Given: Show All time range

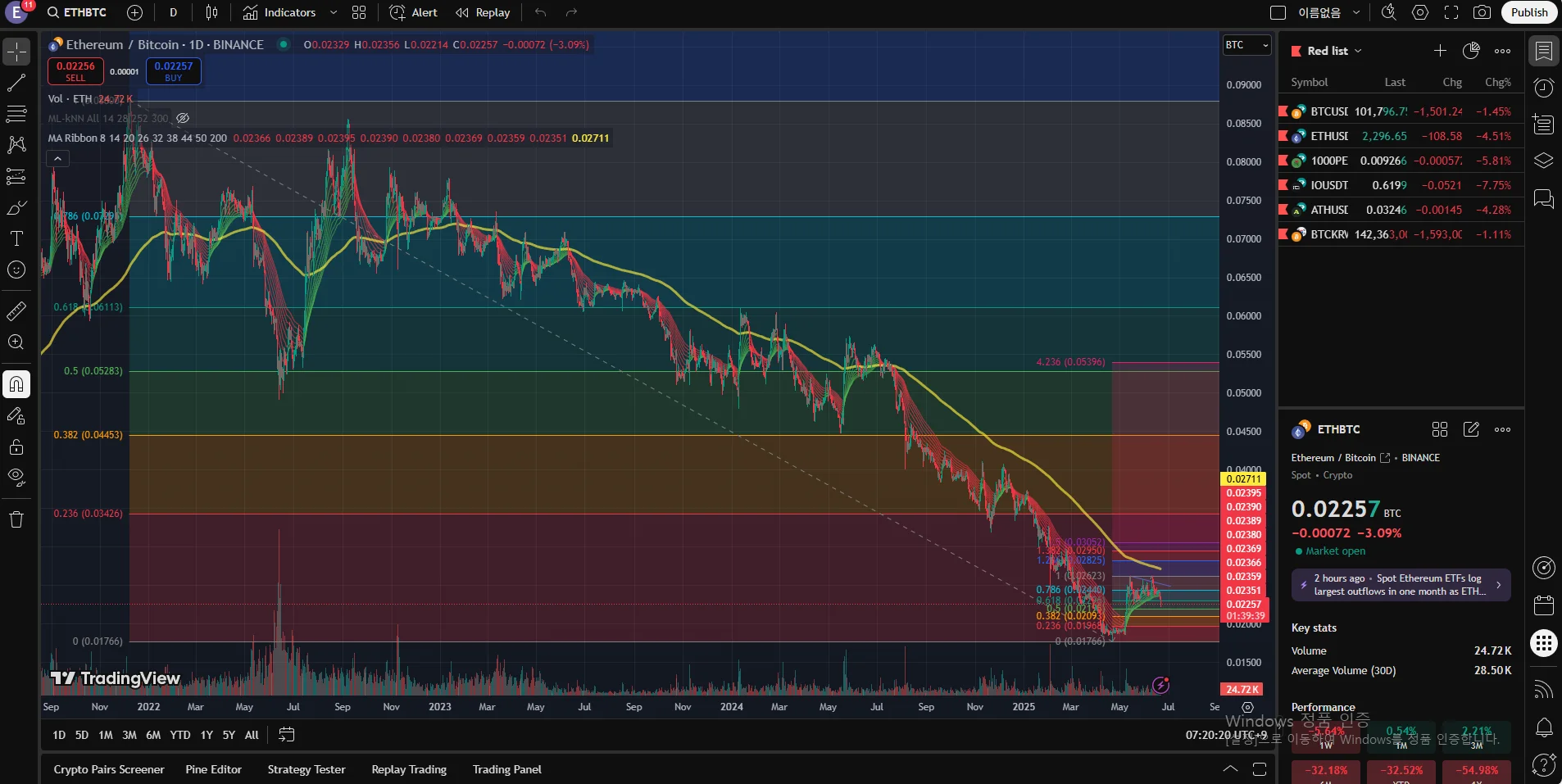Looking at the screenshot, I should pos(252,735).
